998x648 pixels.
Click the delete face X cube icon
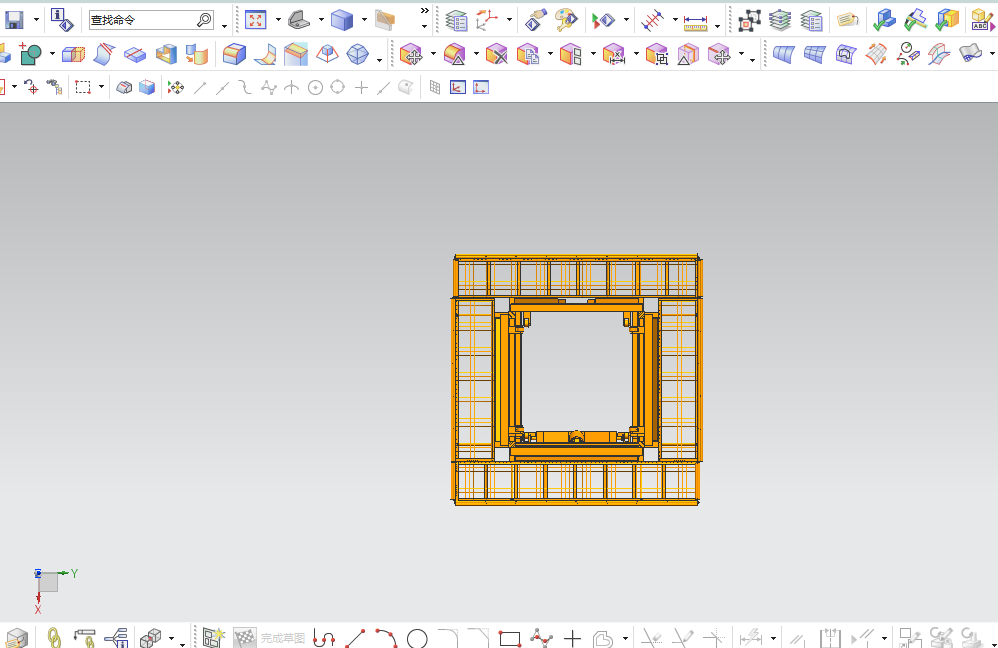(496, 55)
